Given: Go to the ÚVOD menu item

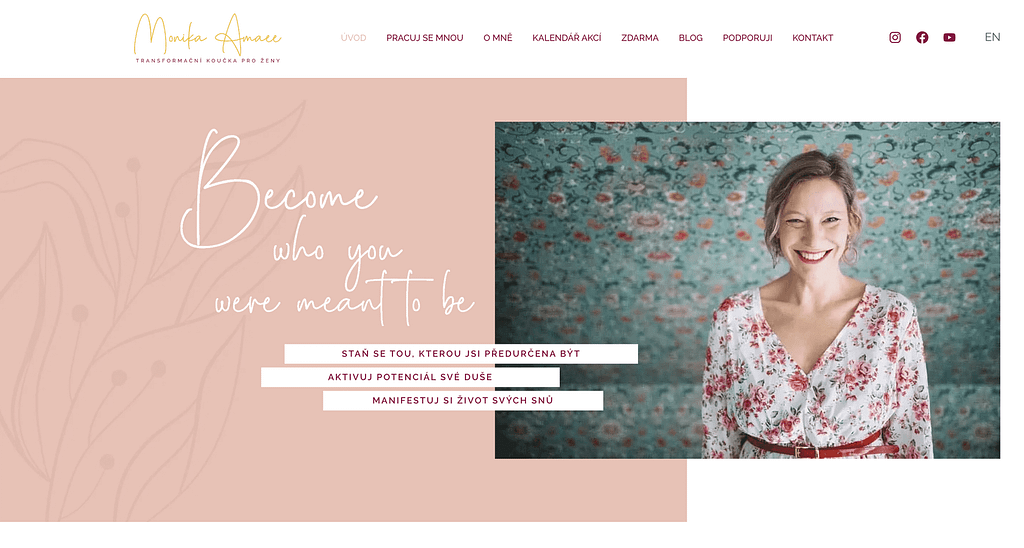Looking at the screenshot, I should [353, 38].
